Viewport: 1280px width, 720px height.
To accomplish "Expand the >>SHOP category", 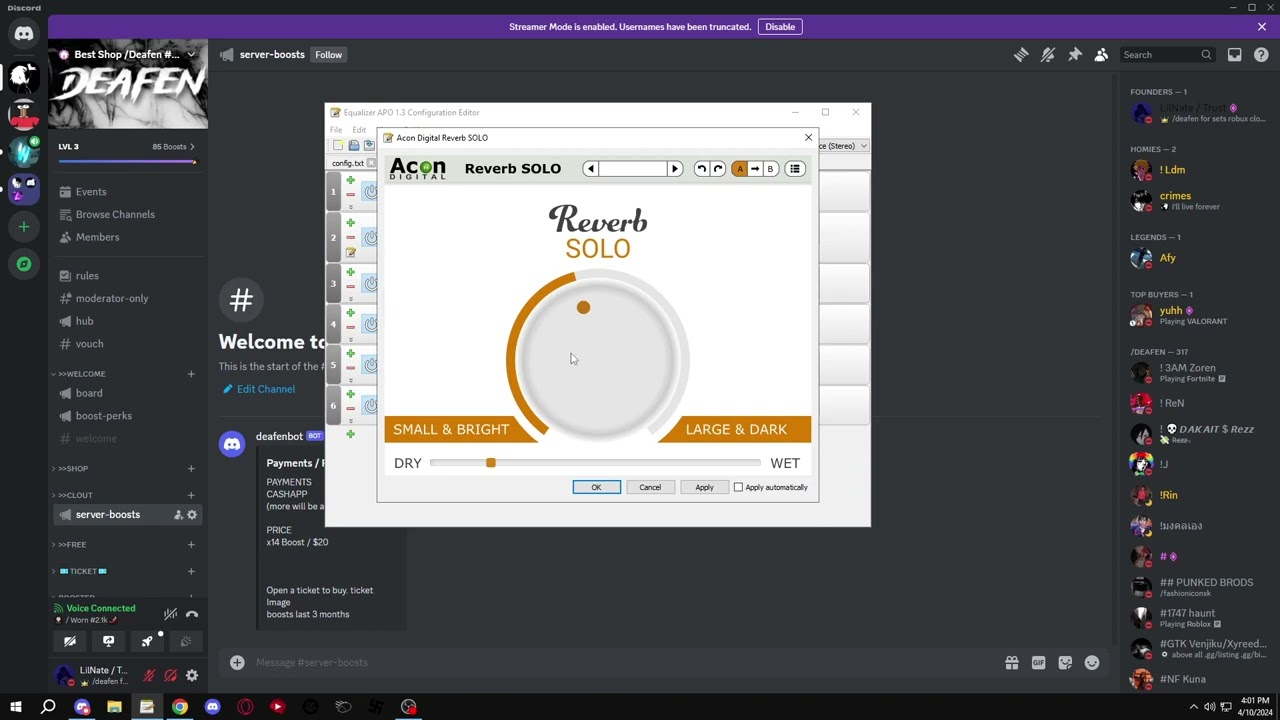I will click(72, 468).
